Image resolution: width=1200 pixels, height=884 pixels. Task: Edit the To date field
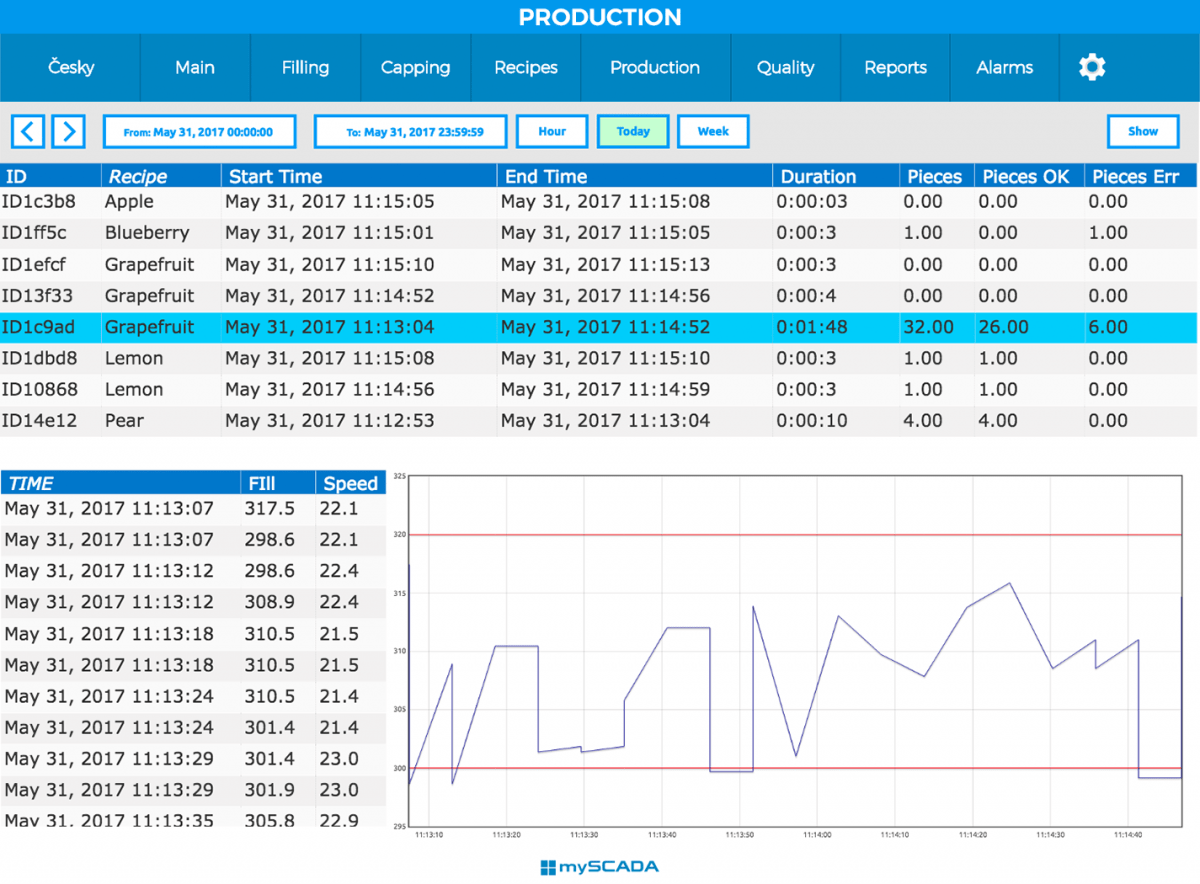[411, 131]
